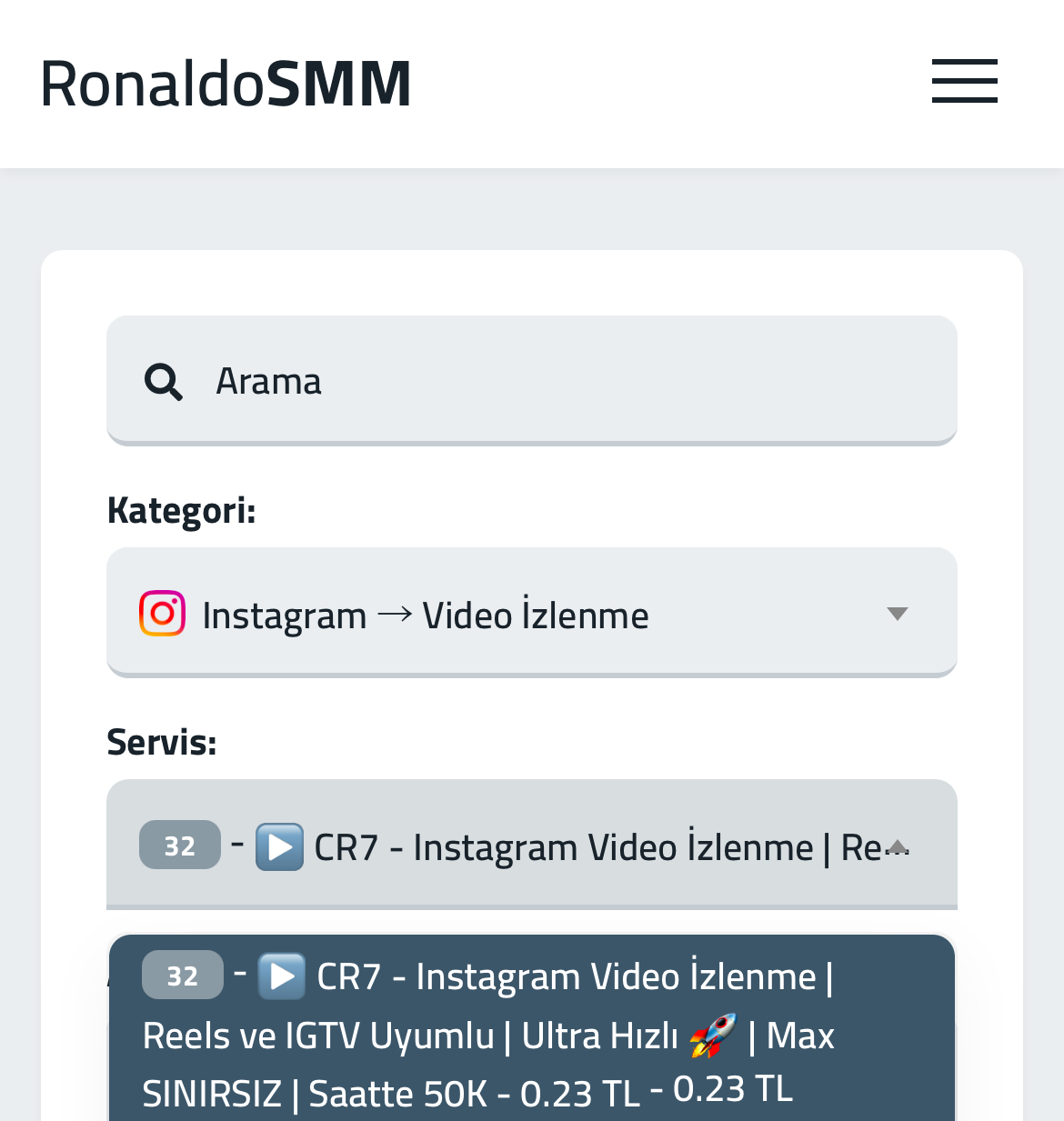Expand the Kategori dropdown arrow
The image size is (1064, 1121).
(898, 614)
